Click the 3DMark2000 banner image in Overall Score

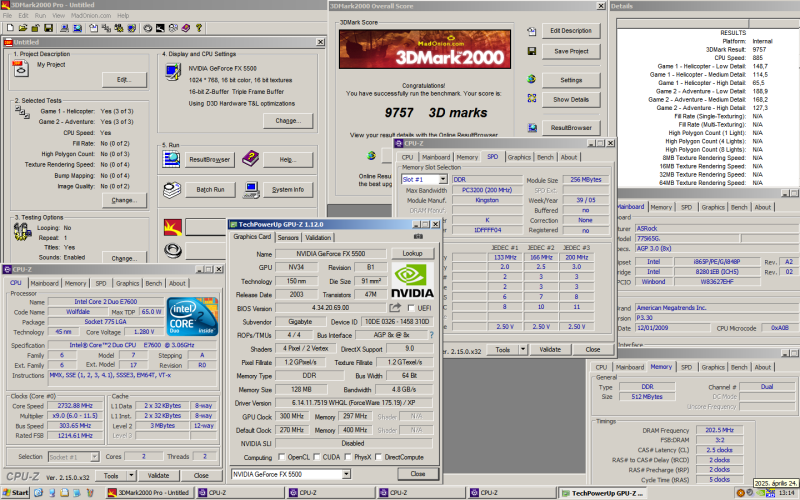[425, 49]
